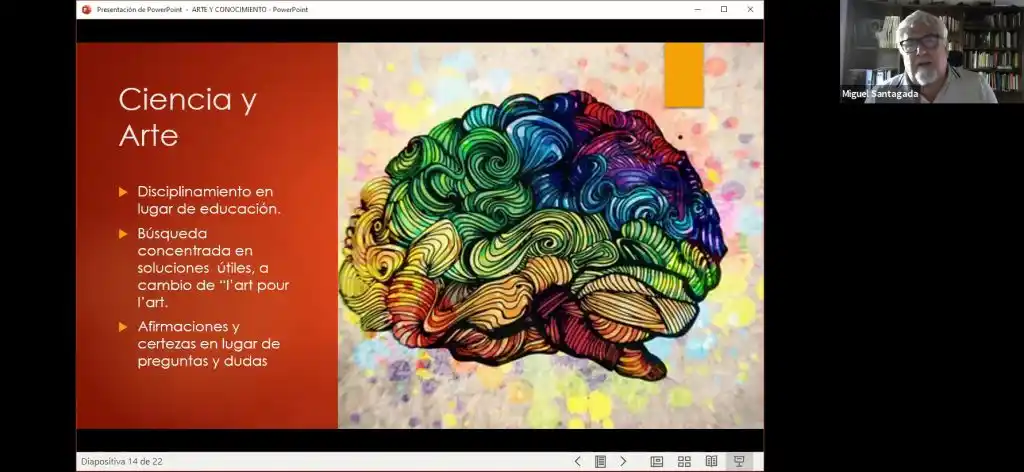Minimize the PowerPoint presentation window

click(697, 9)
